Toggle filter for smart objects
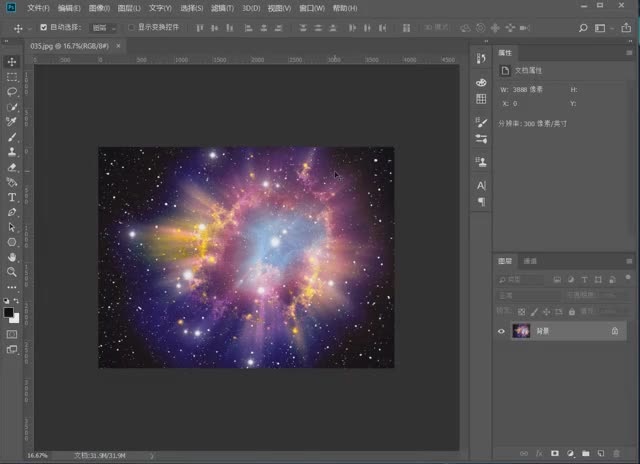This screenshot has height=464, width=640. (x=612, y=280)
